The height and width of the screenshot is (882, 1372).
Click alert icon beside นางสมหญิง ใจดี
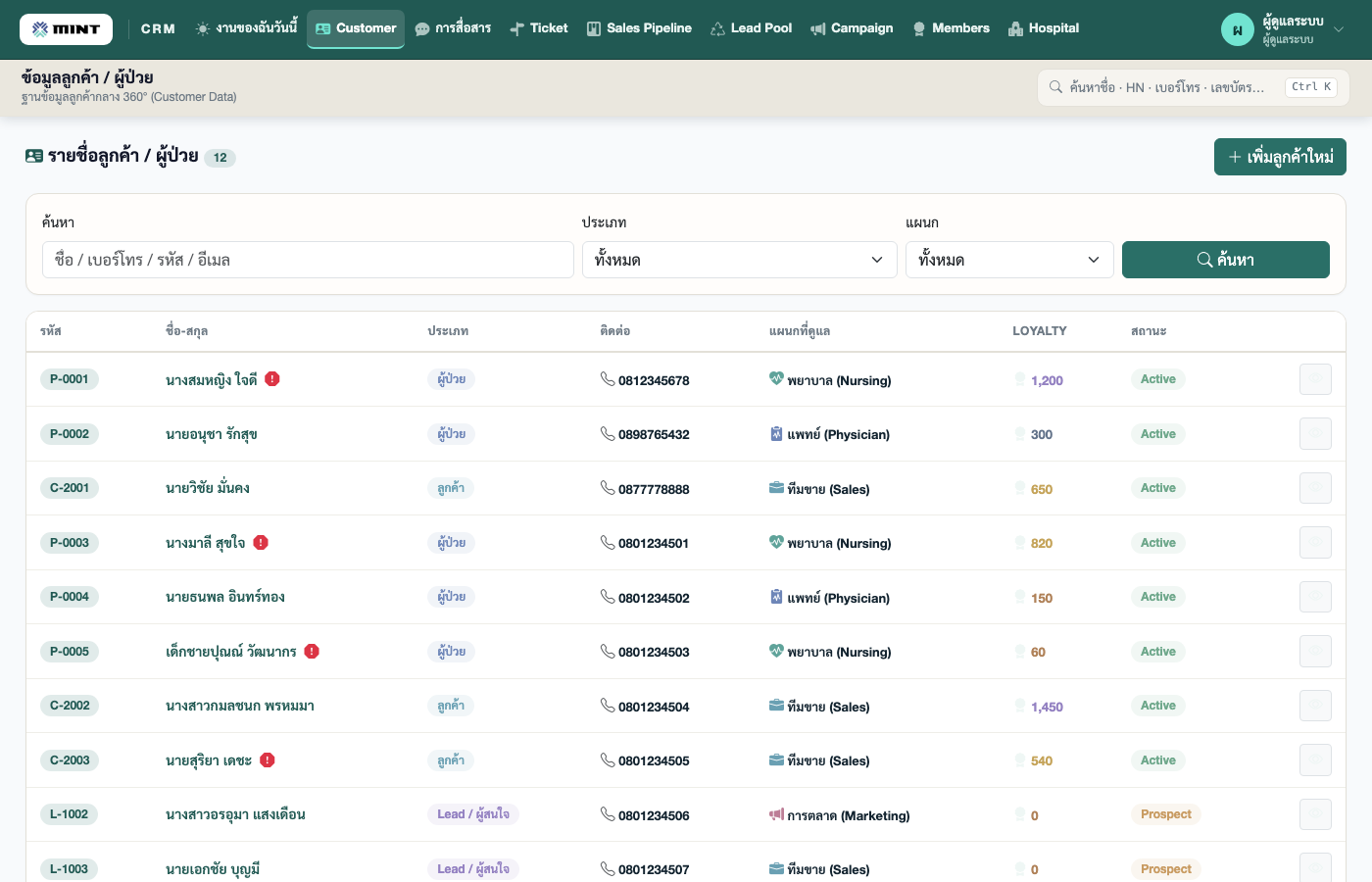[x=272, y=379]
